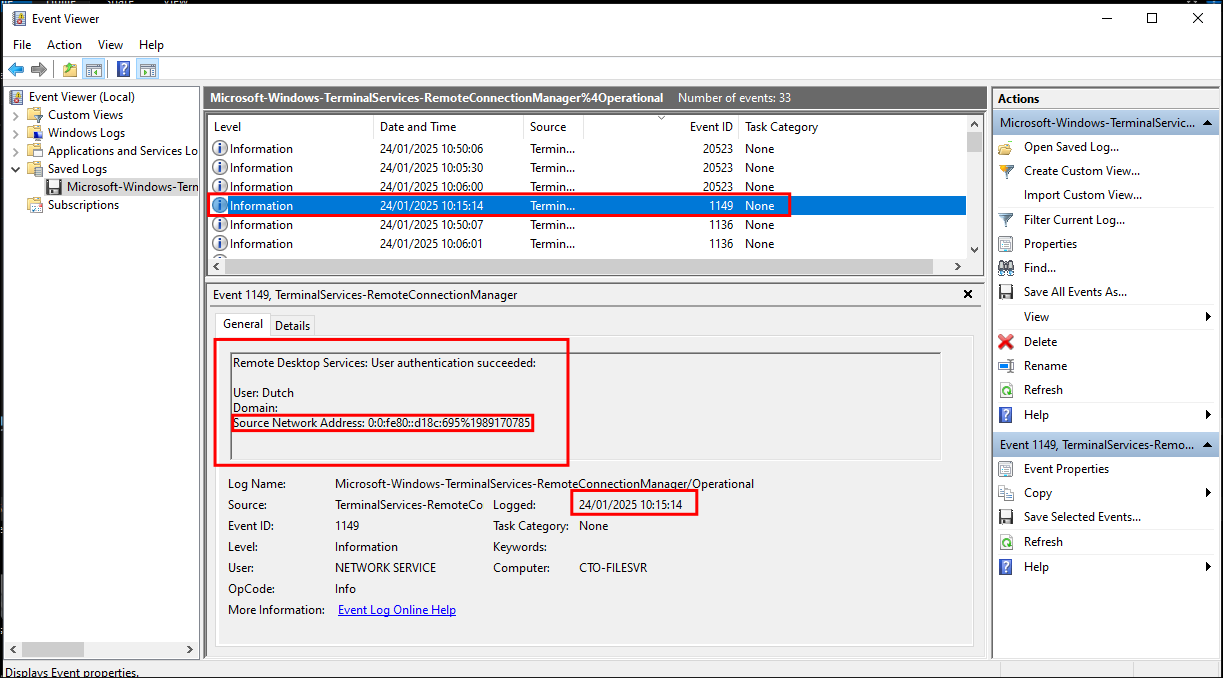This screenshot has height=678, width=1223.
Task: Sort by the Date and Time column header
Action: 449,127
